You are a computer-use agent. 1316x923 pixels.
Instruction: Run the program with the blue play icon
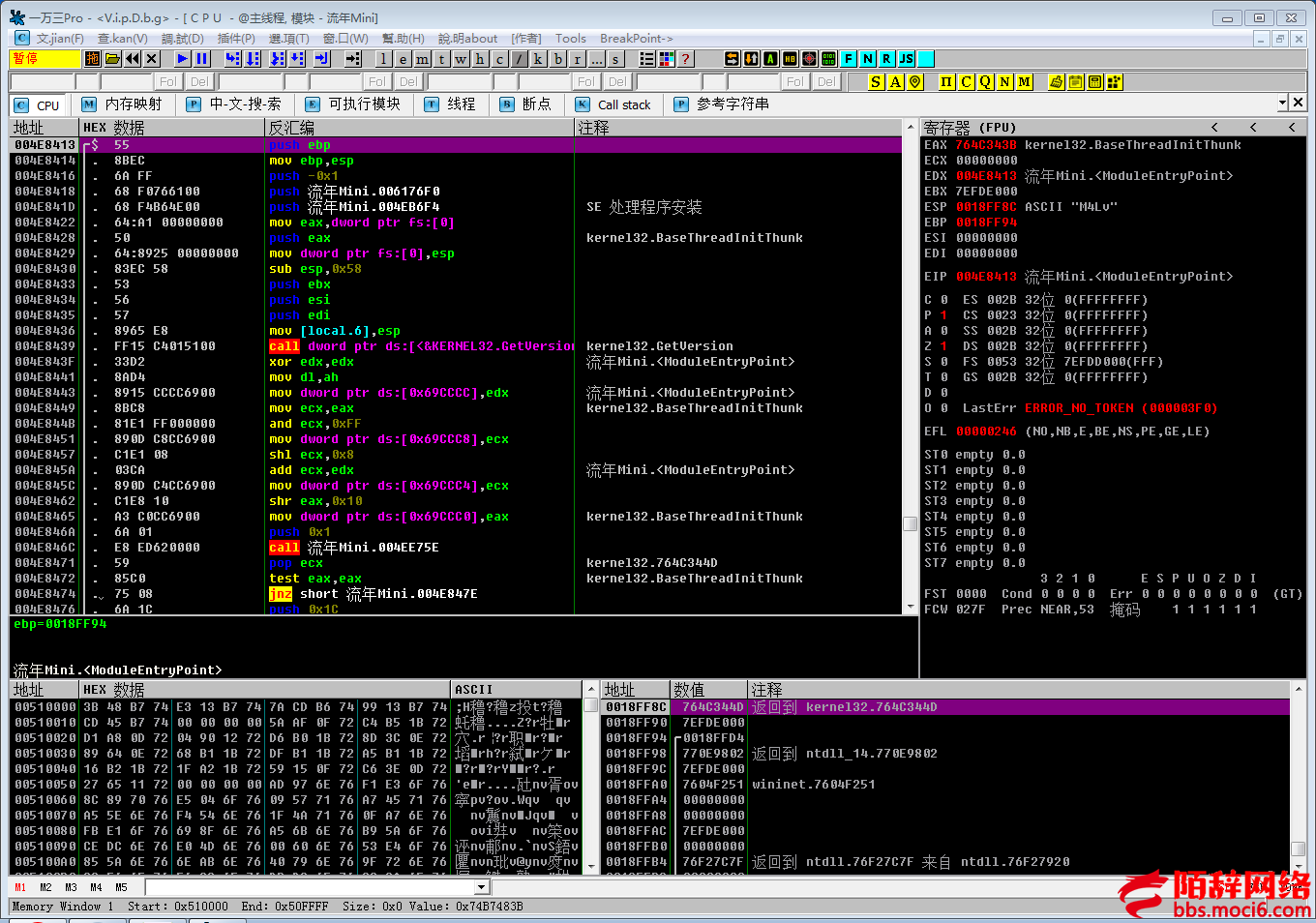(x=182, y=58)
